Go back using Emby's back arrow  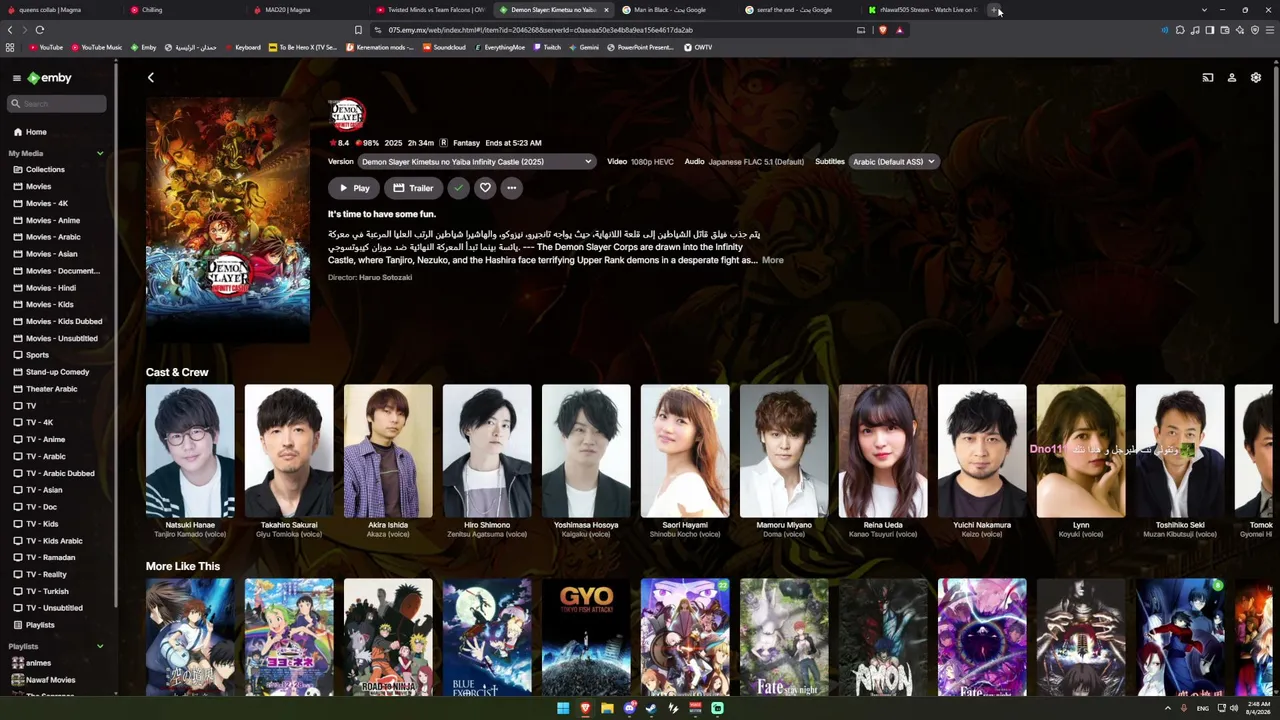coord(151,78)
